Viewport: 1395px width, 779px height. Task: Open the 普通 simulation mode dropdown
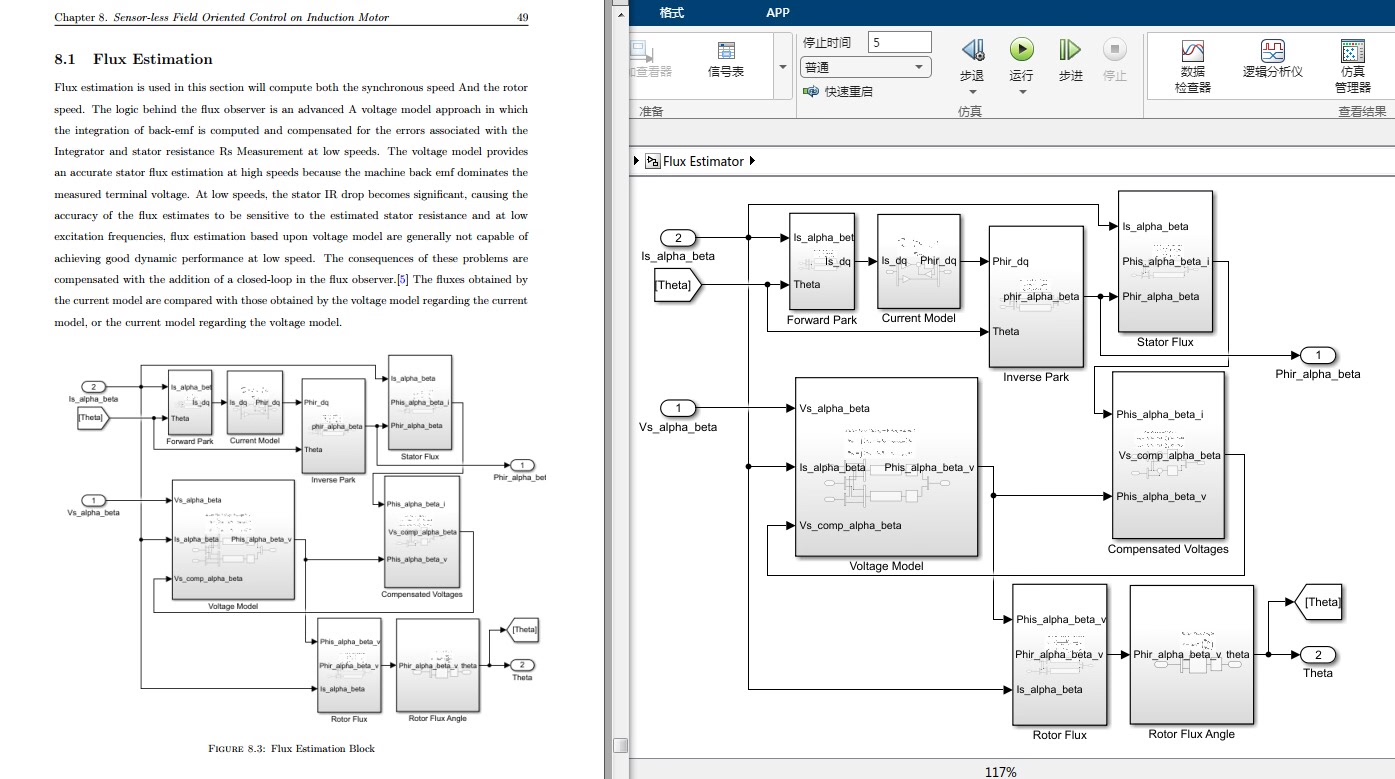(866, 67)
